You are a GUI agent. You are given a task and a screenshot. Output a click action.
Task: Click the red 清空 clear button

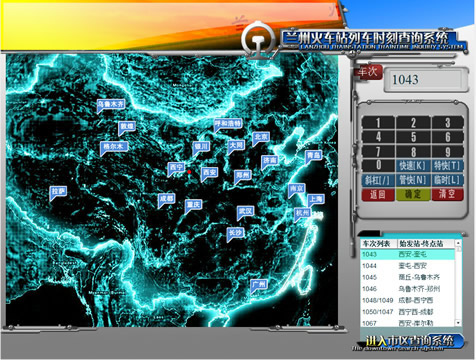click(x=447, y=194)
